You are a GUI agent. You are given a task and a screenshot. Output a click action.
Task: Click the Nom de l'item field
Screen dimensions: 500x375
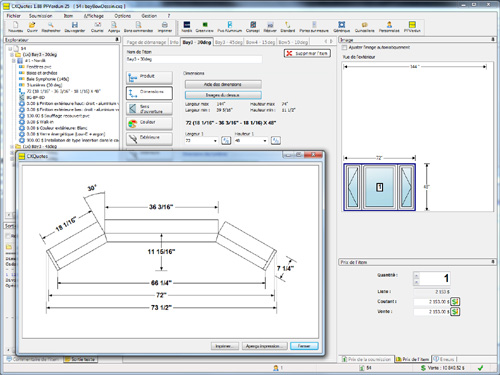pos(194,59)
